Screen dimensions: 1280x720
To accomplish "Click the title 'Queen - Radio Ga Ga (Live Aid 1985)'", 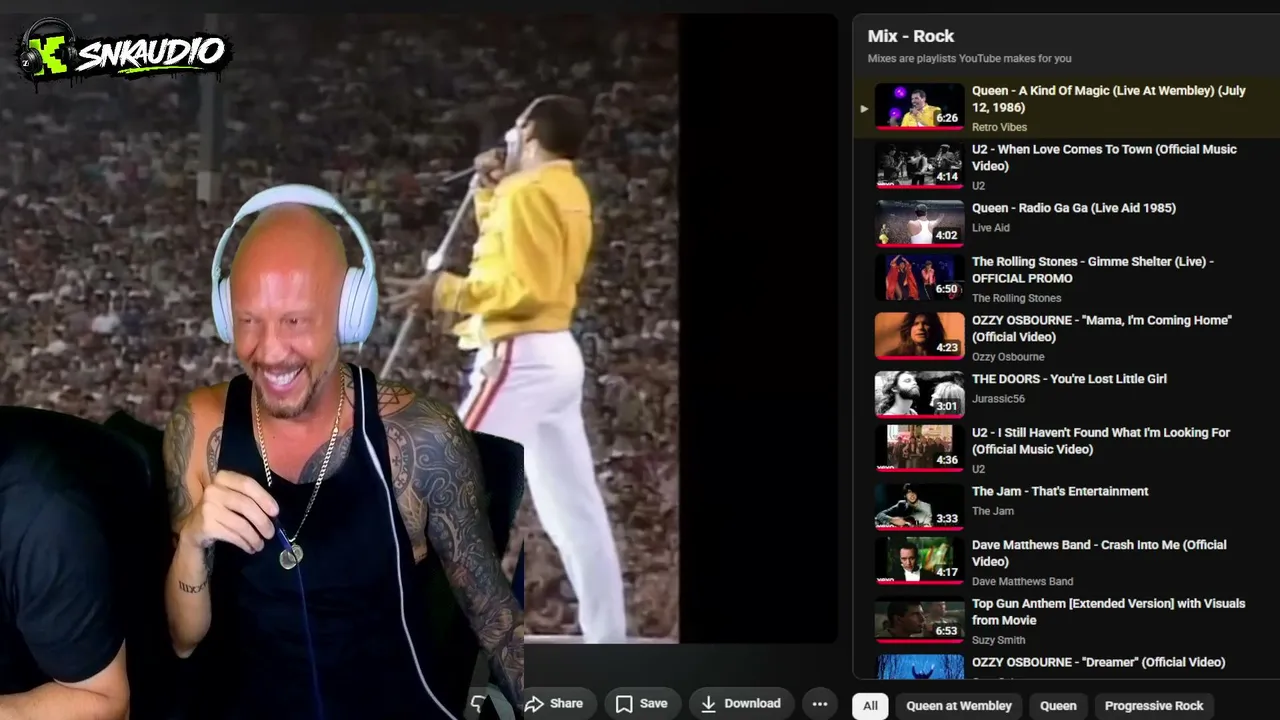I will click(1074, 208).
